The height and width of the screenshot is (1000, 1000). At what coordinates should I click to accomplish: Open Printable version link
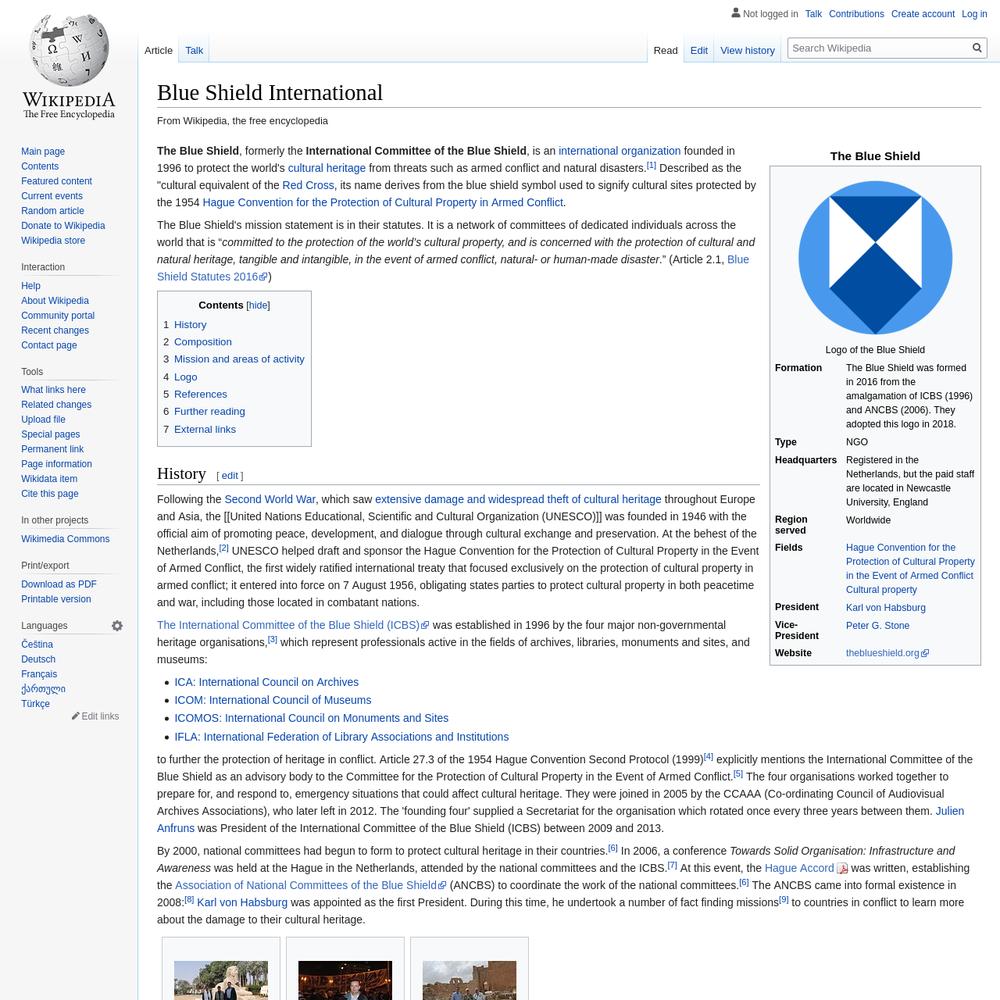(56, 599)
